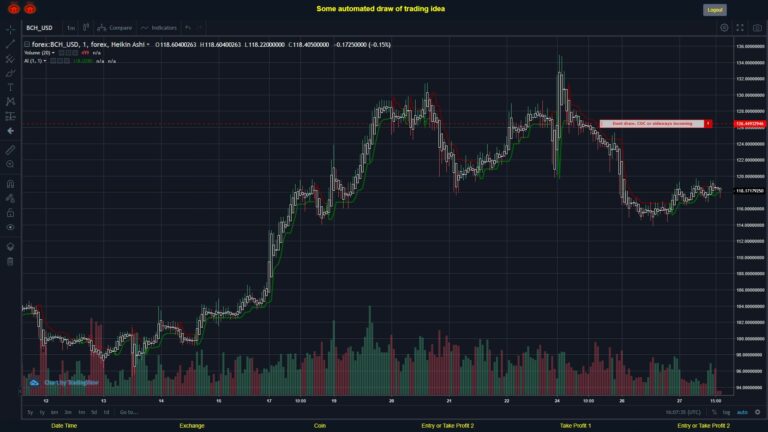Screen dimensions: 768x432
Task: Set time range to 5d
Action: coord(94,412)
